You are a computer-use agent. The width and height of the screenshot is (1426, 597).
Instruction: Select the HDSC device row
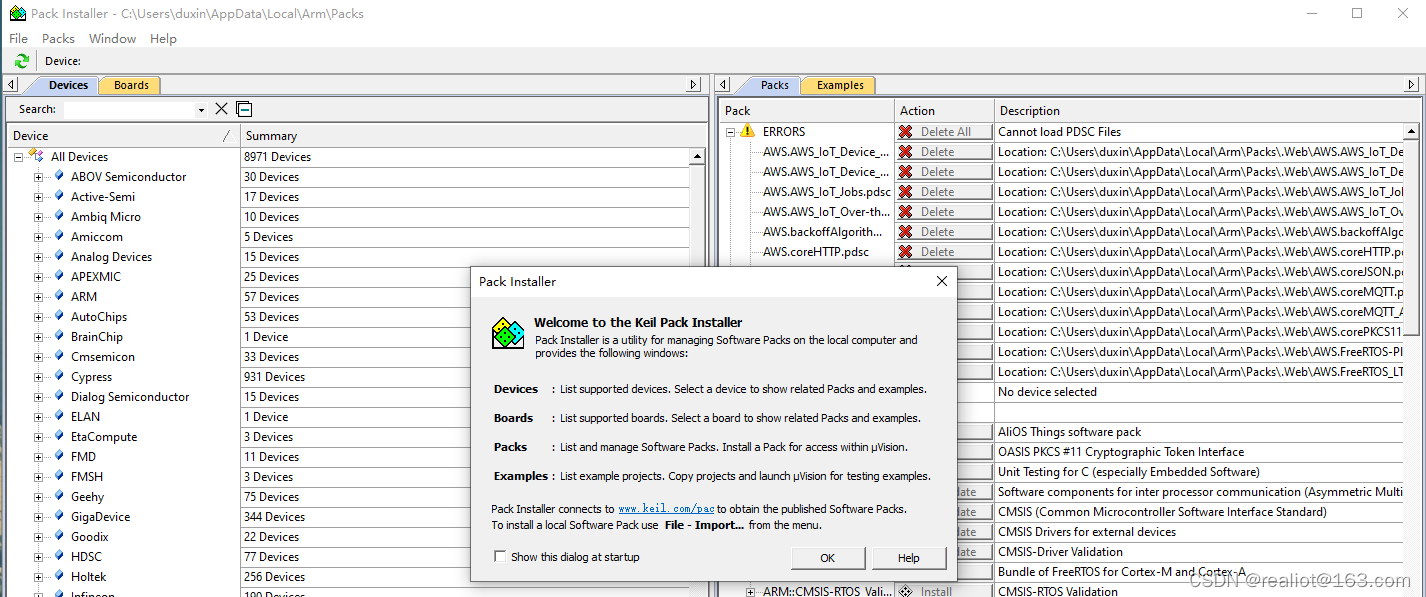(x=86, y=557)
